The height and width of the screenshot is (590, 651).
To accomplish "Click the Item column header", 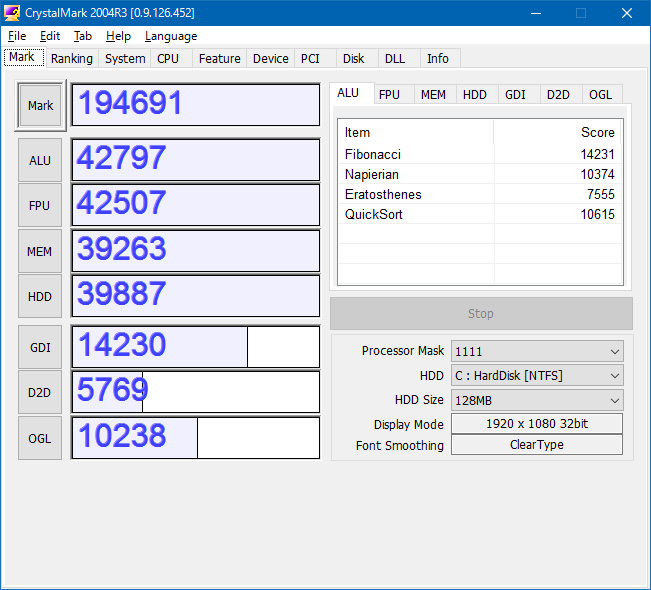I will coord(416,132).
